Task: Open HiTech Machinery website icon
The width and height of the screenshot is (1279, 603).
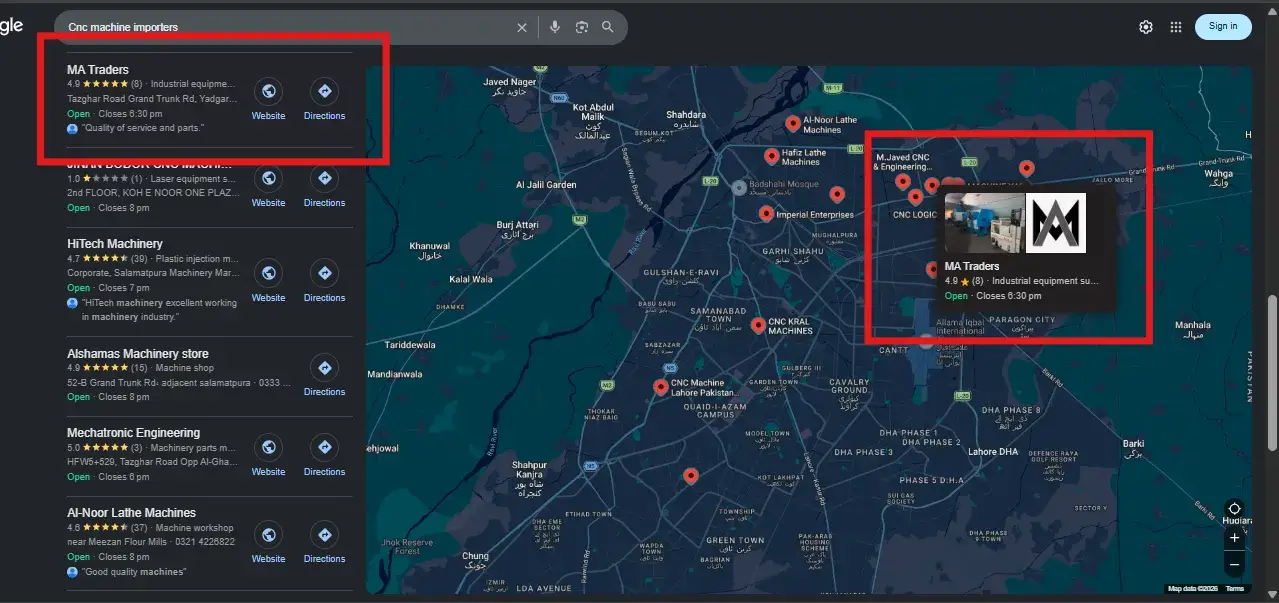Action: (x=268, y=273)
